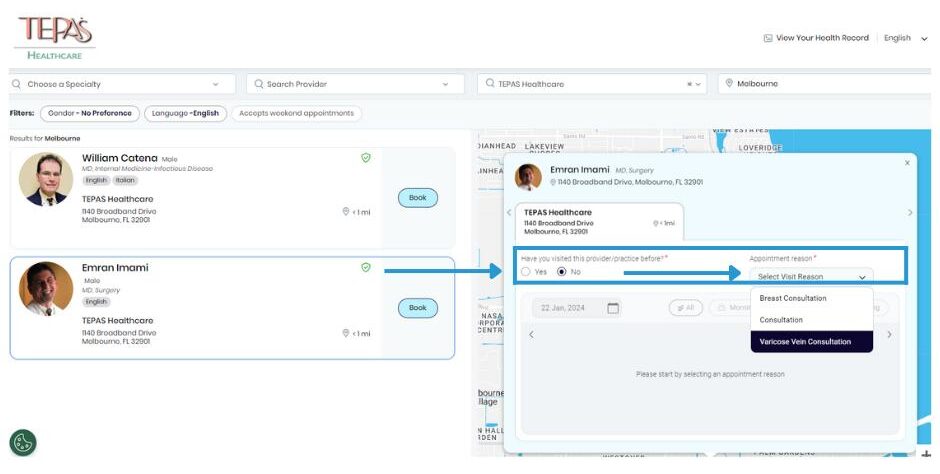Click location pin icon beside Melbourne

click(729, 83)
